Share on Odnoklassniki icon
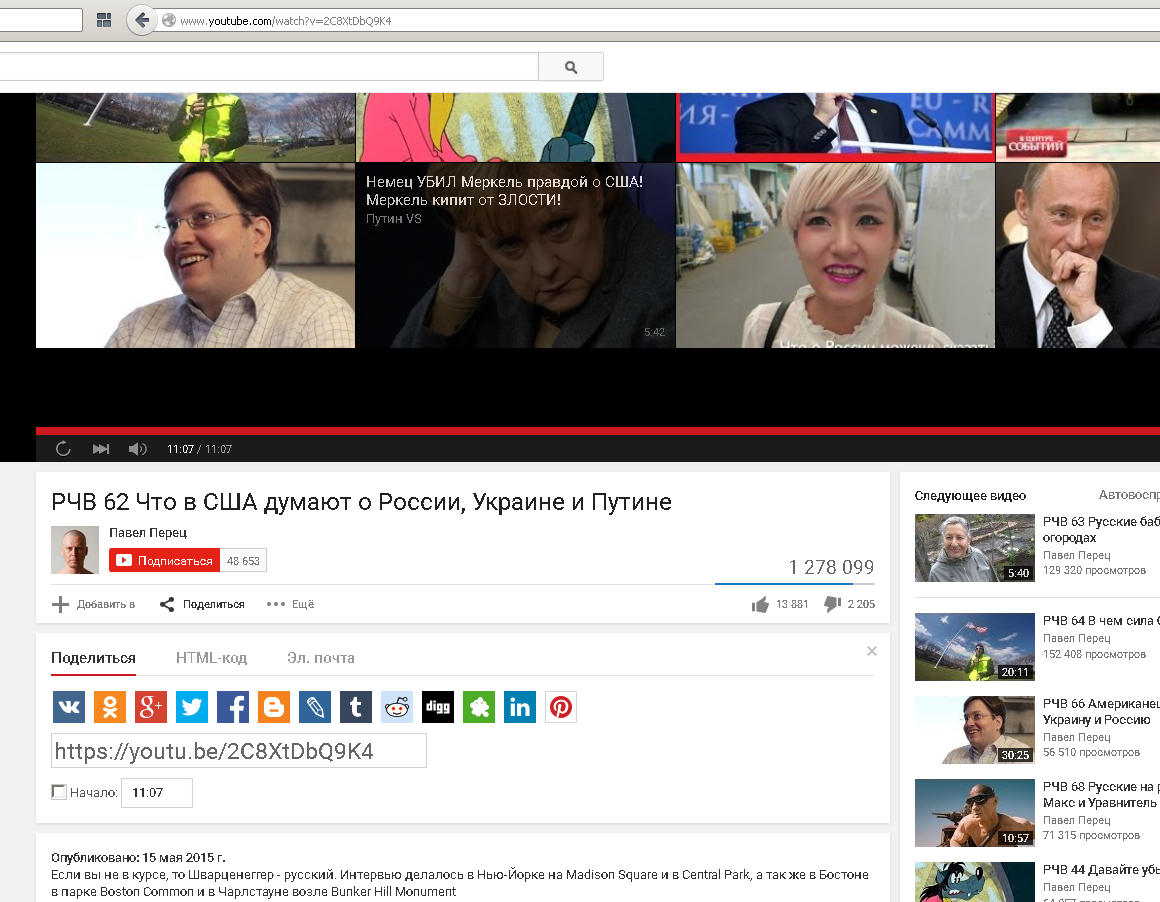This screenshot has height=902, width=1160. [x=109, y=707]
